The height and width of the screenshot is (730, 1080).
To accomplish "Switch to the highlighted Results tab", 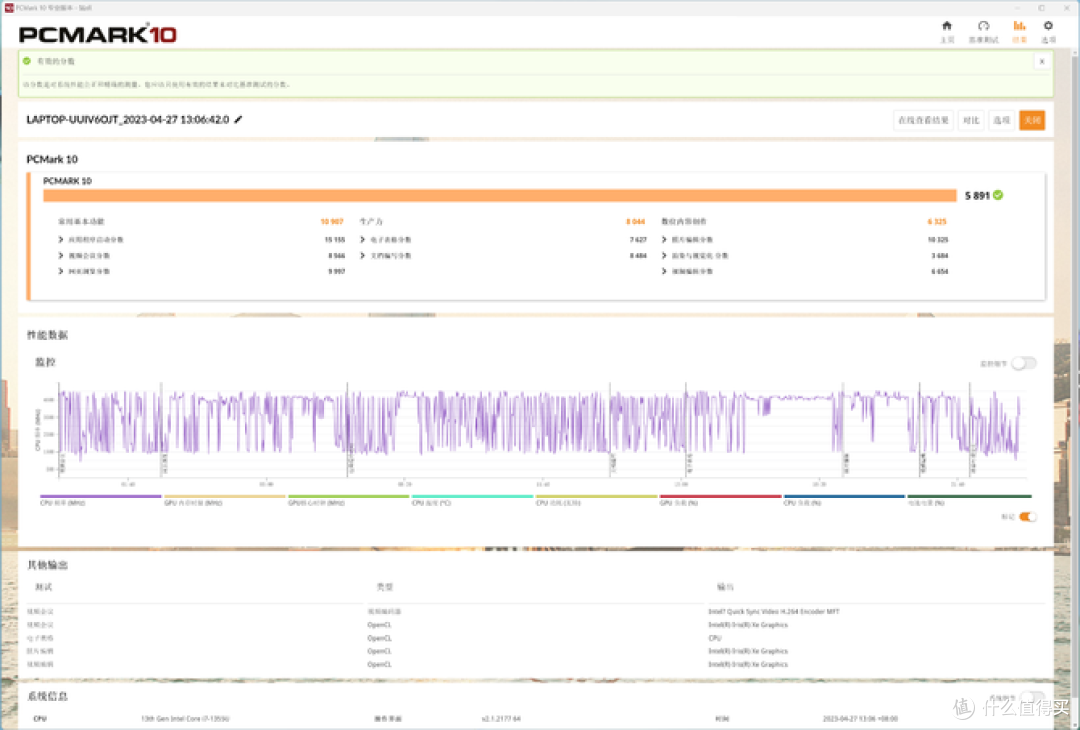I will (1019, 30).
